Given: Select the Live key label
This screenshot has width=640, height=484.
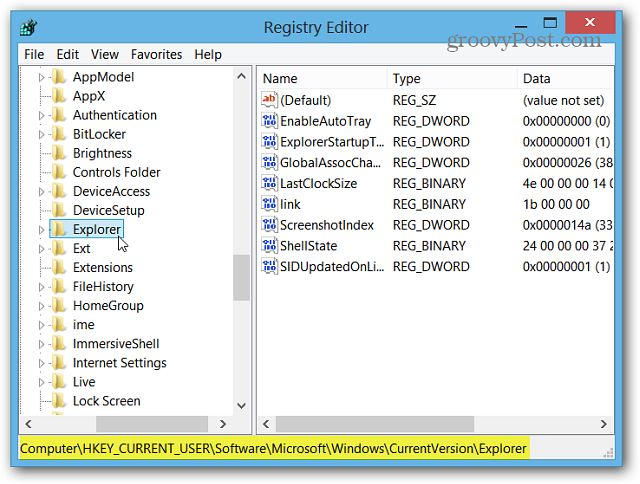Looking at the screenshot, I should click(x=84, y=382).
